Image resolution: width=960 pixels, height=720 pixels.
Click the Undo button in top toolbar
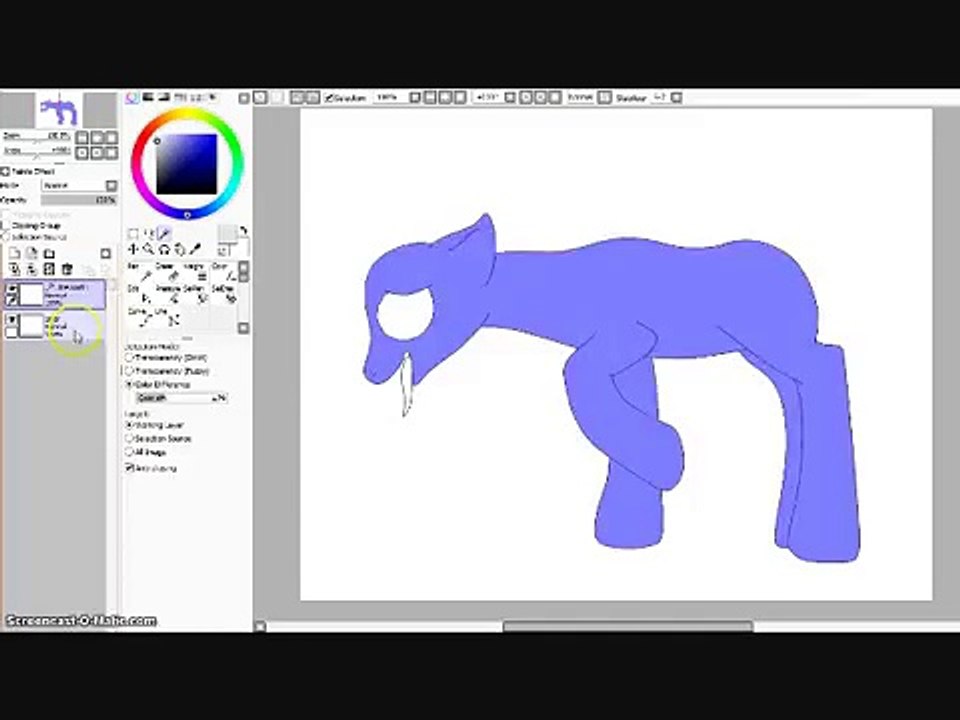pyautogui.click(x=260, y=97)
